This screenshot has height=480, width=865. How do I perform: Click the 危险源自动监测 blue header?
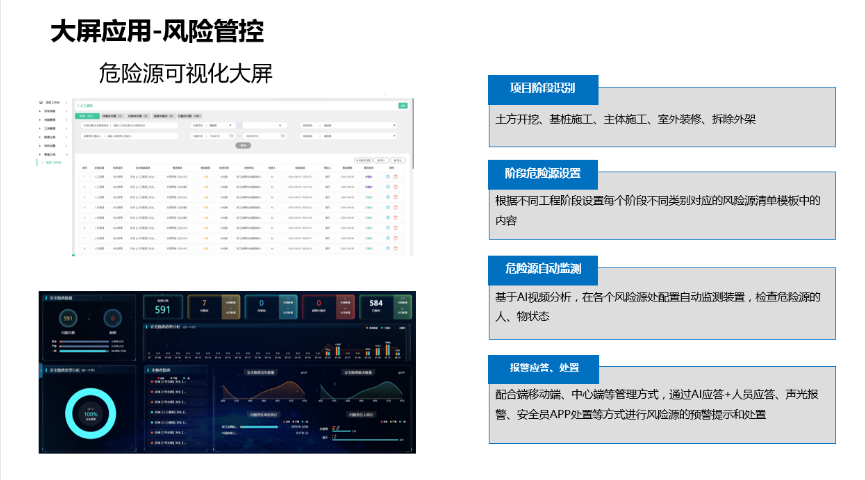pyautogui.click(x=543, y=269)
